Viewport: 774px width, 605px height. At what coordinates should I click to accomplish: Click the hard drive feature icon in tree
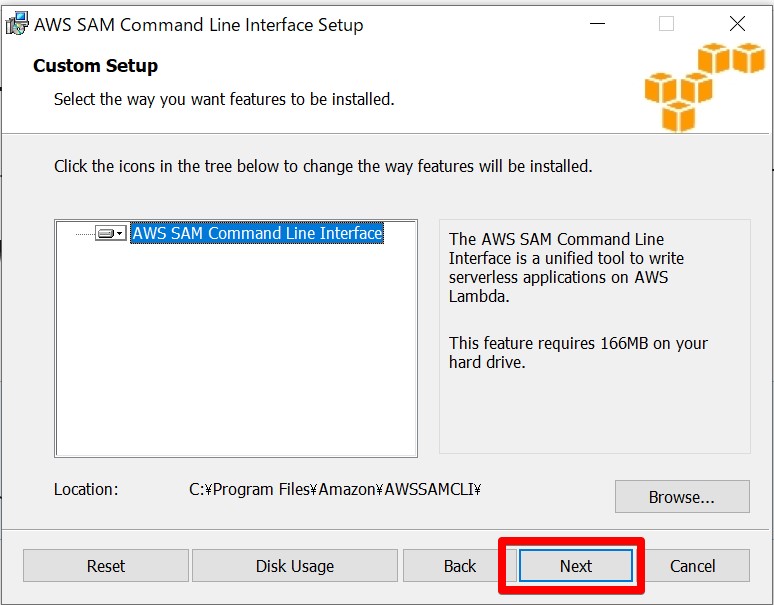[106, 233]
